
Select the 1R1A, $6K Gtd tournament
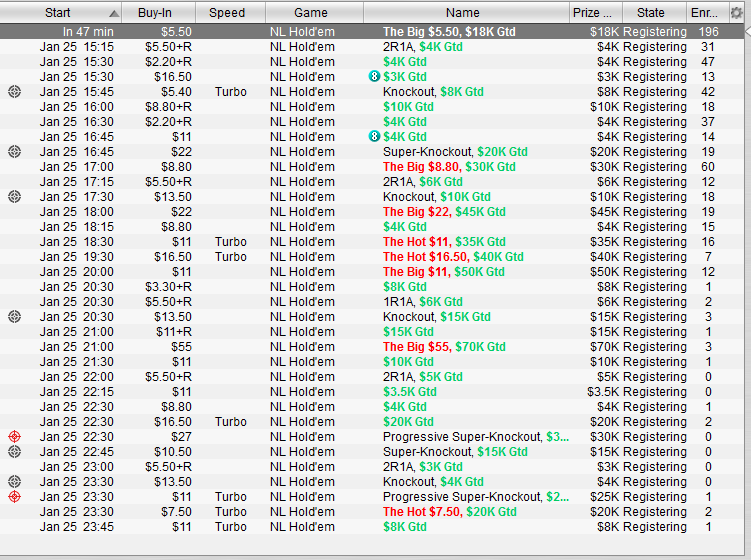coord(423,302)
